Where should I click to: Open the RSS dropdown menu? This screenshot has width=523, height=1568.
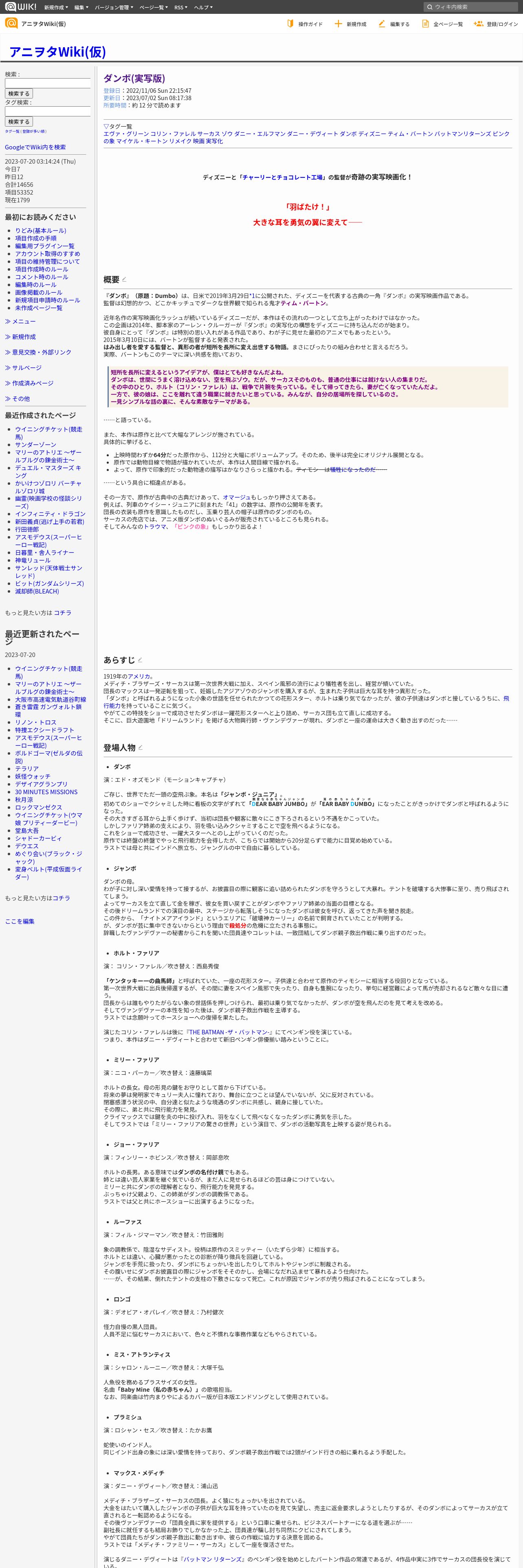tap(181, 7)
